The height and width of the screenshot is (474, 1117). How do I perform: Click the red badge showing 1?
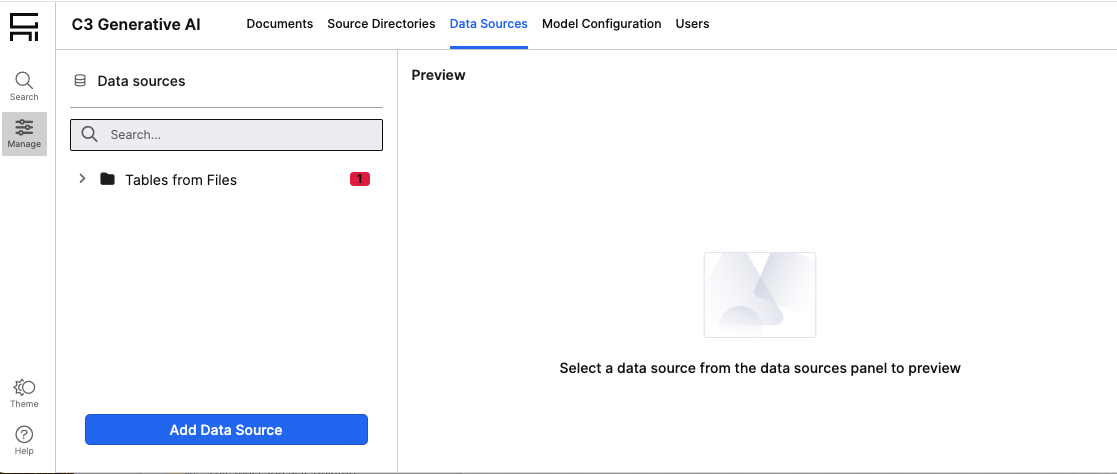click(x=359, y=180)
